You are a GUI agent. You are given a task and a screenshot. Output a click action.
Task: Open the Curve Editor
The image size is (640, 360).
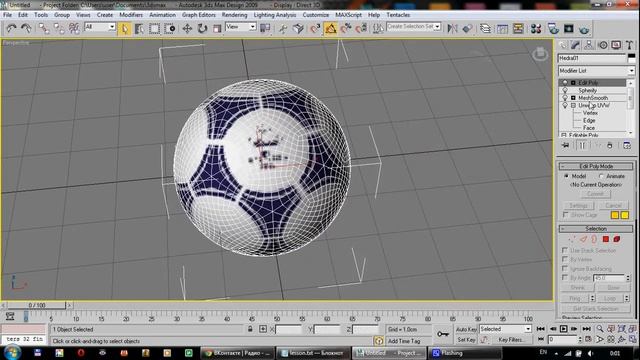point(502,28)
